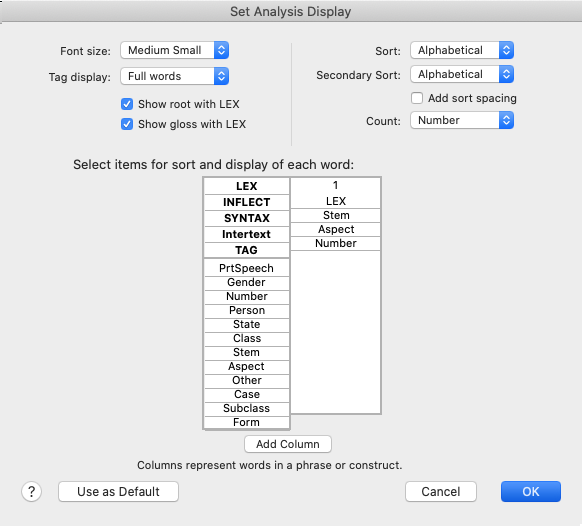
Task: Open the Font size dropdown
Action: pyautogui.click(x=174, y=50)
